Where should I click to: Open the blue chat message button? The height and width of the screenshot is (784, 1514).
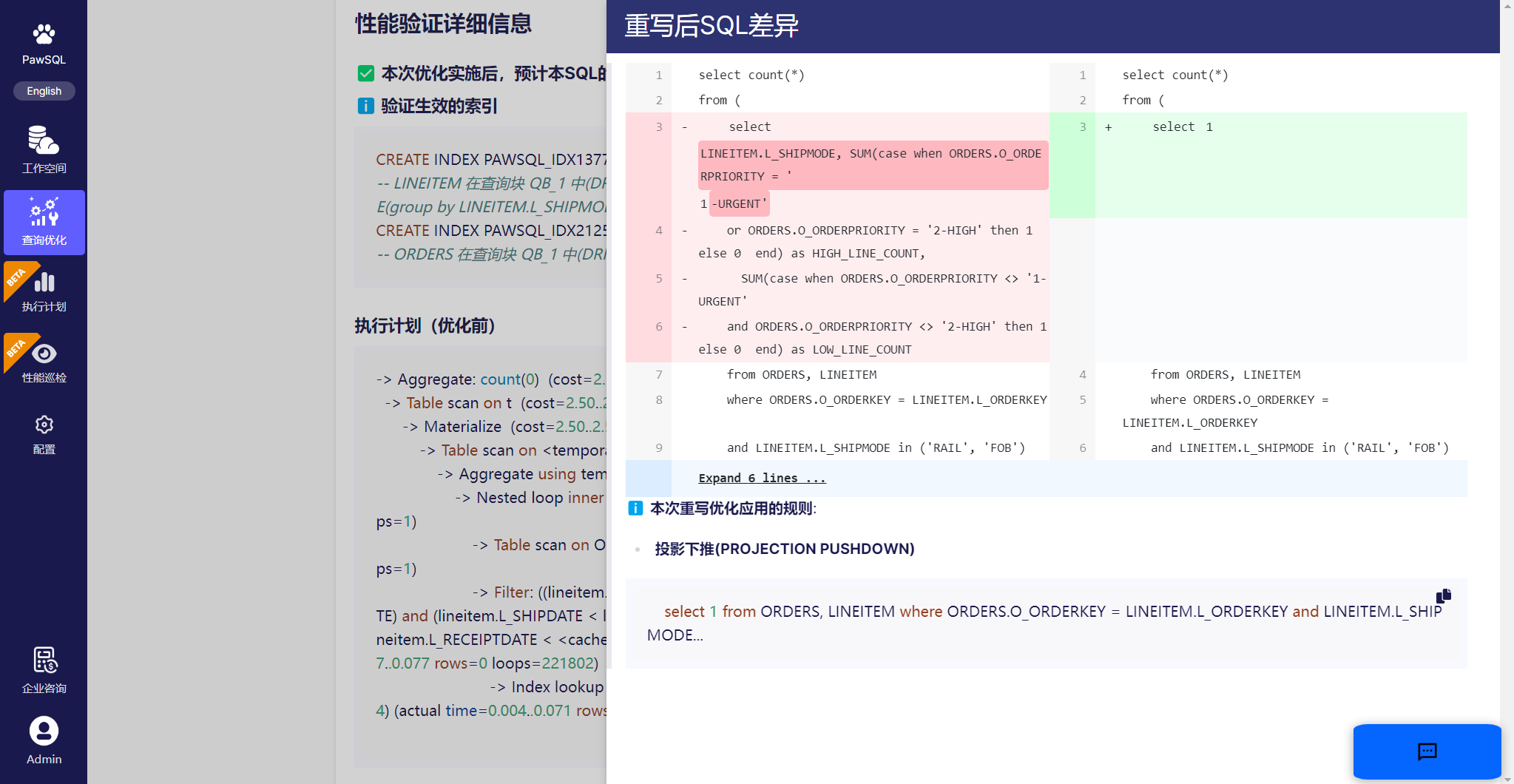tap(1426, 751)
